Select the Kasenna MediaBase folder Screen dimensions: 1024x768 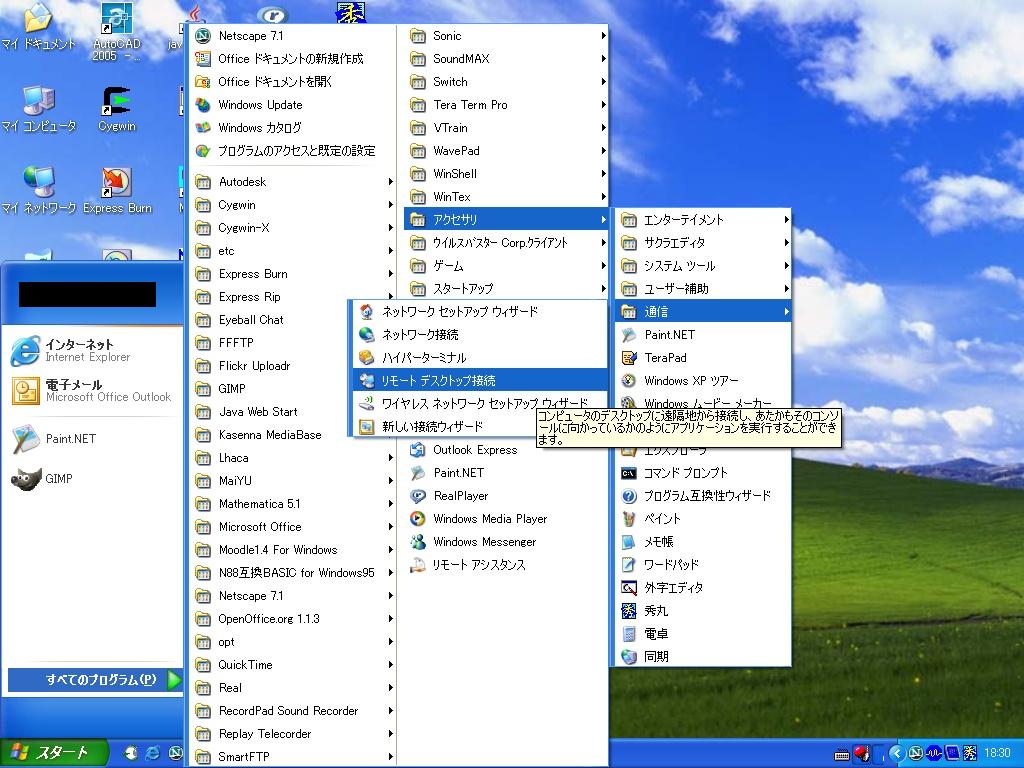tap(294, 435)
